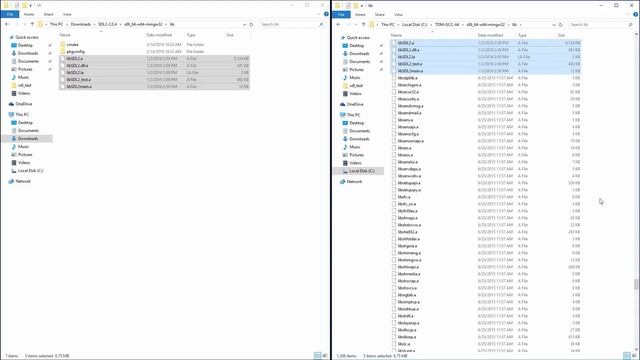Sort by Size in TDM-GCC-64 window
Image resolution: width=640 pixels, height=360 pixels.
click(x=561, y=36)
